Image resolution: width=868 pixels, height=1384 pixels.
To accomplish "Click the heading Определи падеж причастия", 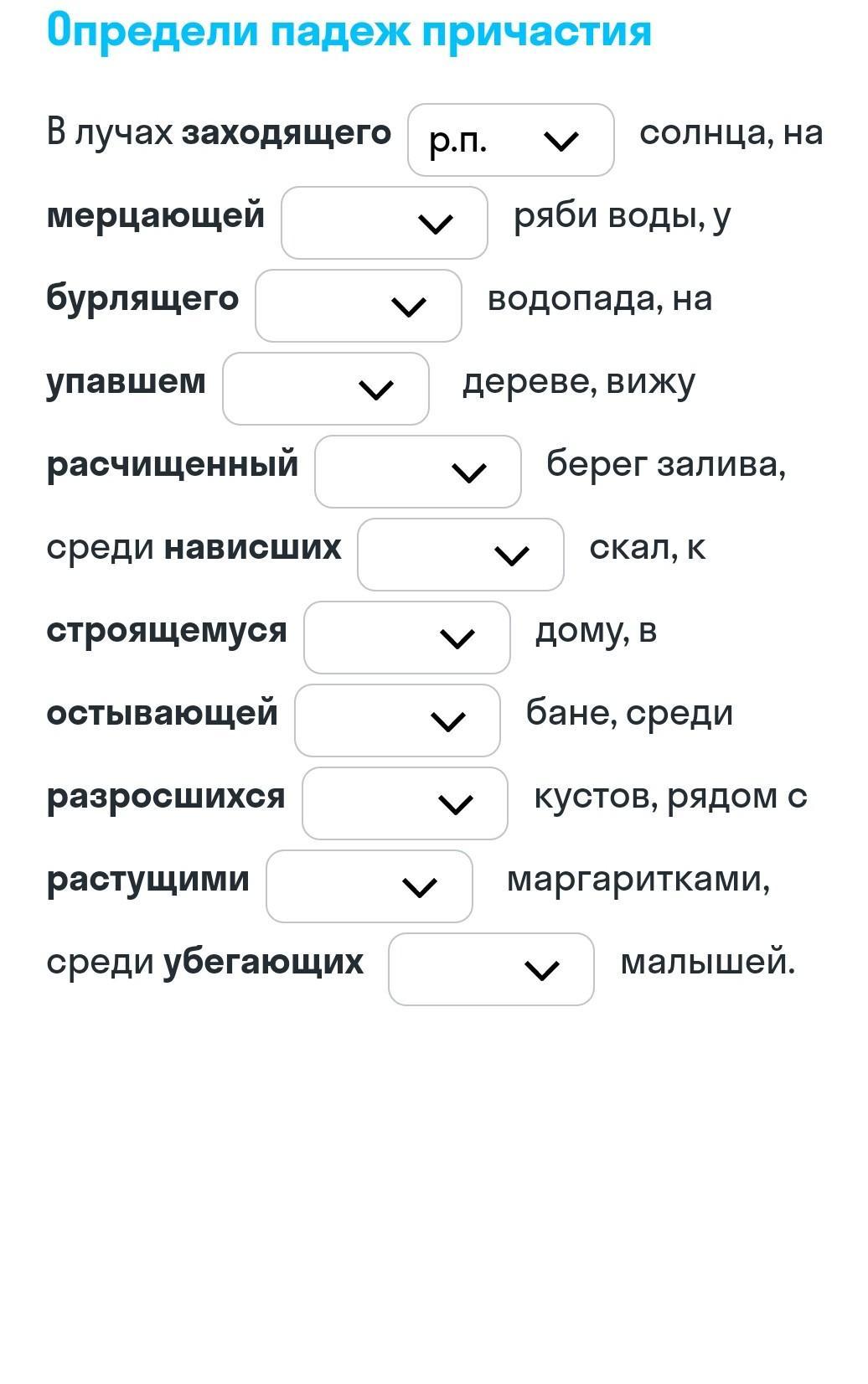I will tap(349, 31).
